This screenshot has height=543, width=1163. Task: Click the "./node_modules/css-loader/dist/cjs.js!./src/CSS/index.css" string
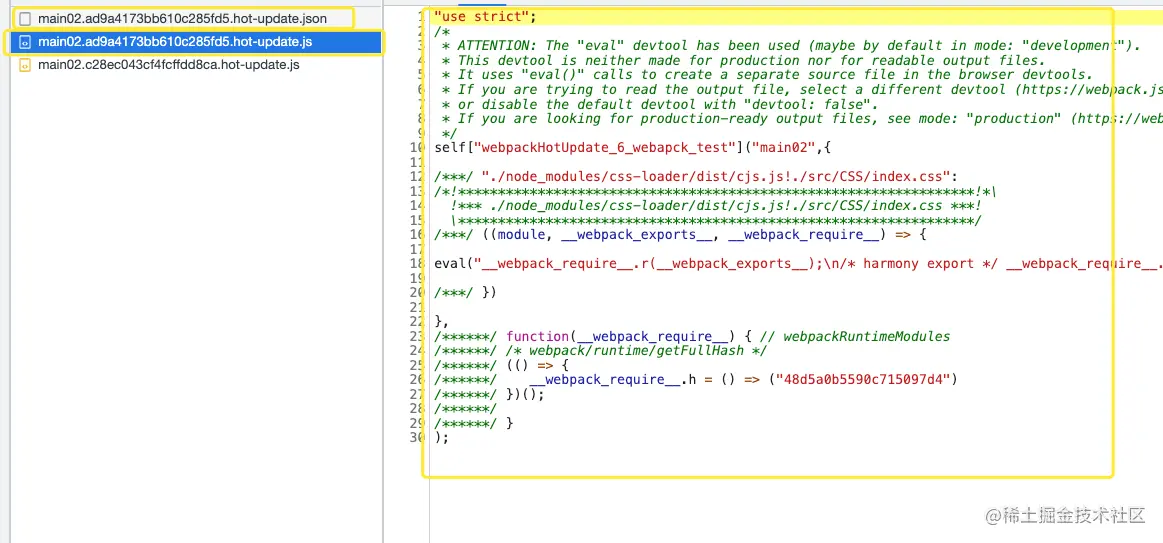pos(716,176)
